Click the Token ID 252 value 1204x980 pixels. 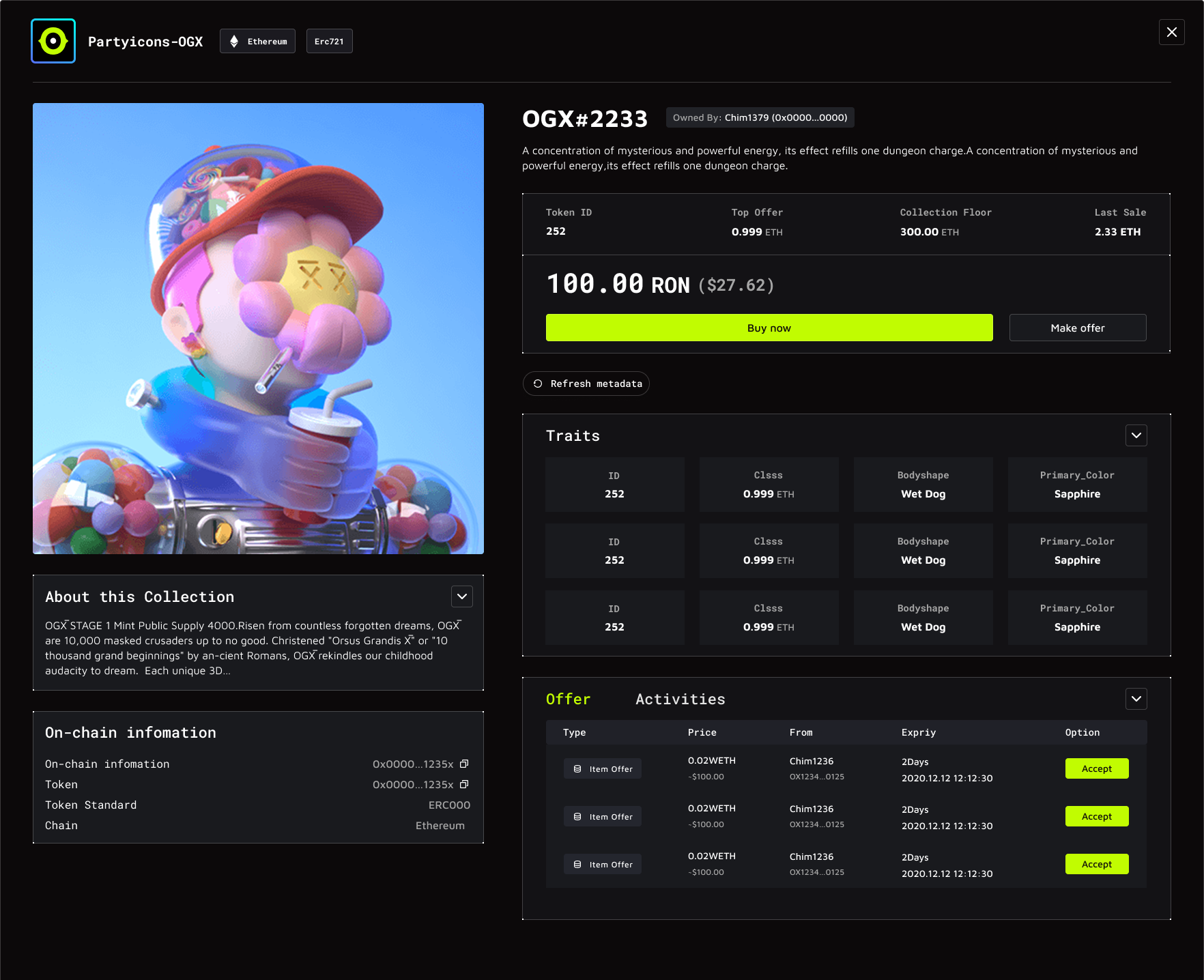[556, 231]
